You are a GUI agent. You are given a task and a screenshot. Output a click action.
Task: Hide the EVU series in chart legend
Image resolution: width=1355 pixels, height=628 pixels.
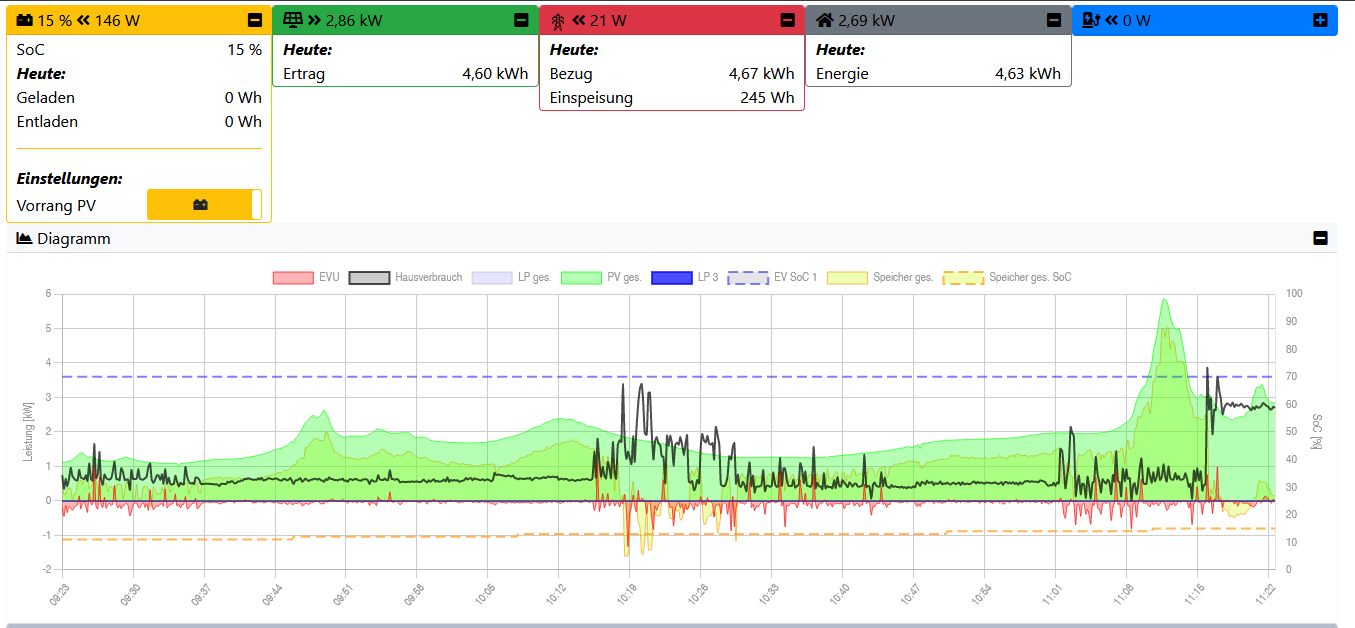[306, 277]
